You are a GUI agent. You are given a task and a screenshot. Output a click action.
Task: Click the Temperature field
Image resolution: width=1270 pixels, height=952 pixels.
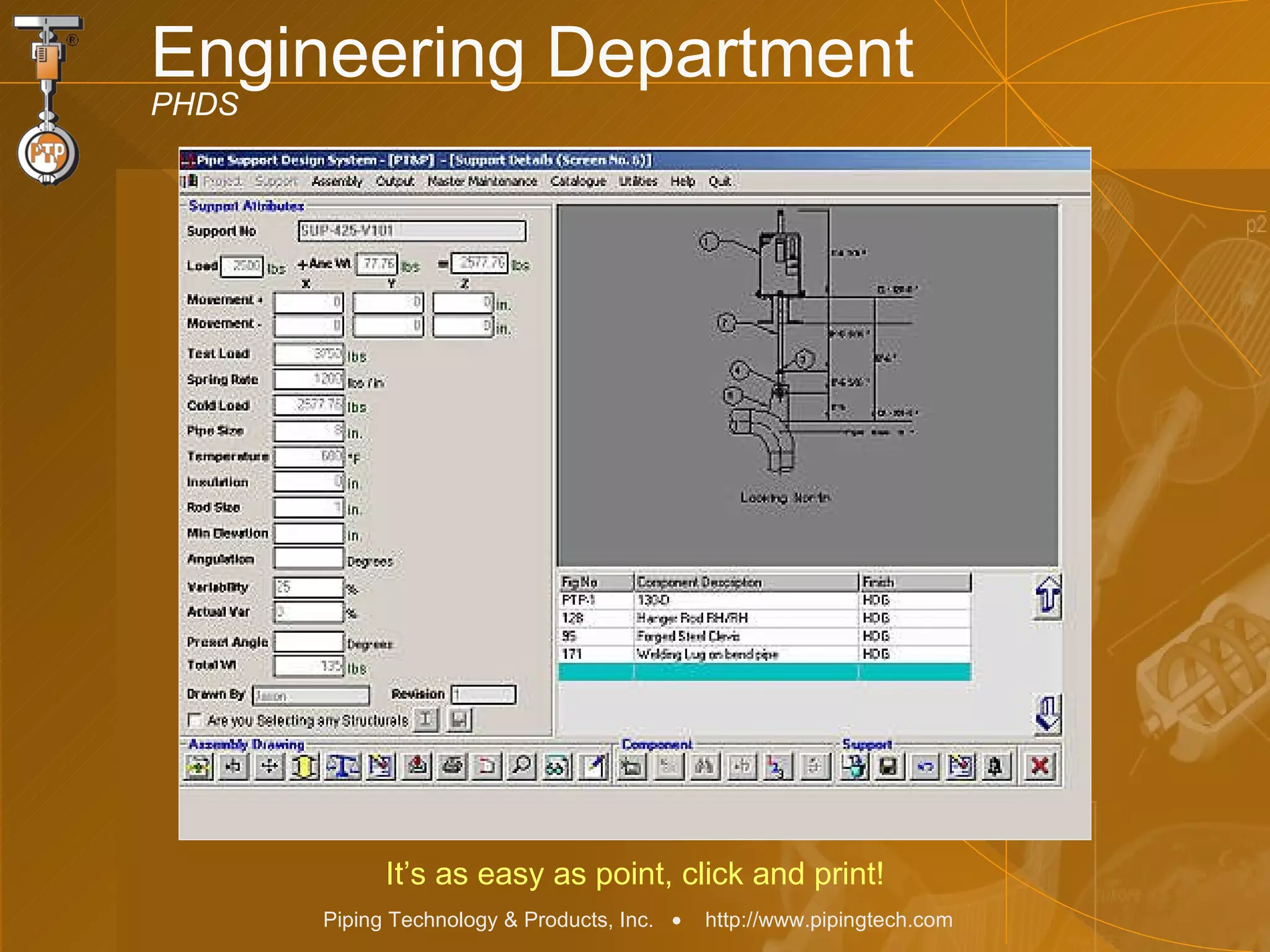(x=309, y=457)
